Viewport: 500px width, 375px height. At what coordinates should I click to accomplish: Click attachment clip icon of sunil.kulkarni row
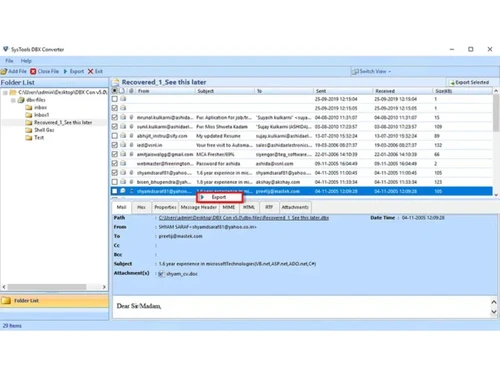pos(132,127)
